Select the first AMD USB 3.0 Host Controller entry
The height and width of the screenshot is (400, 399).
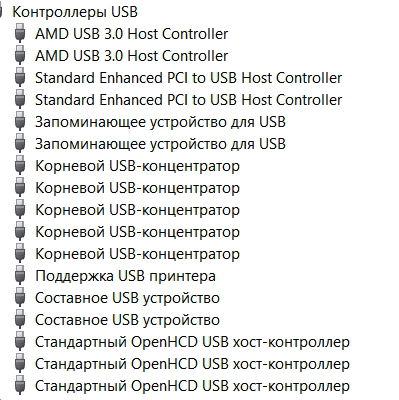pos(132,34)
